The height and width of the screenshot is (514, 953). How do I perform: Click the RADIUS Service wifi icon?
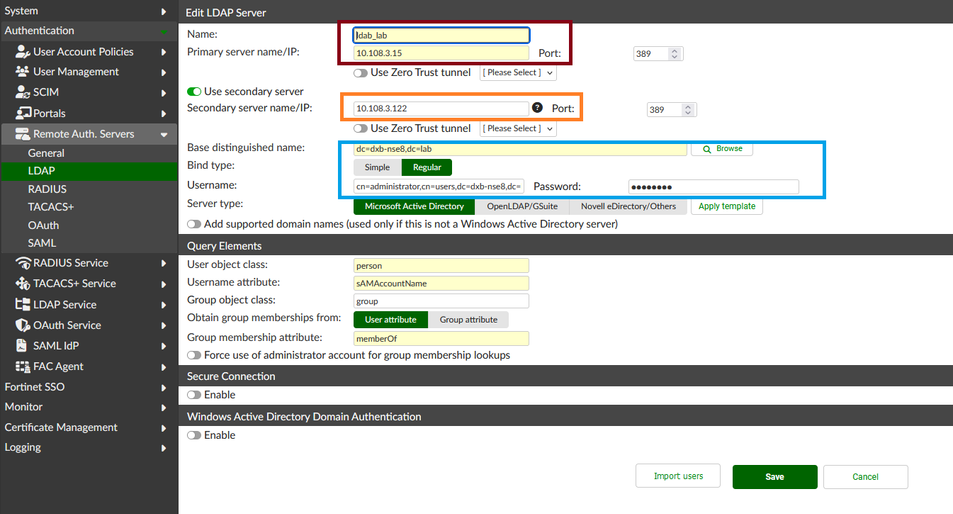pos(23,263)
